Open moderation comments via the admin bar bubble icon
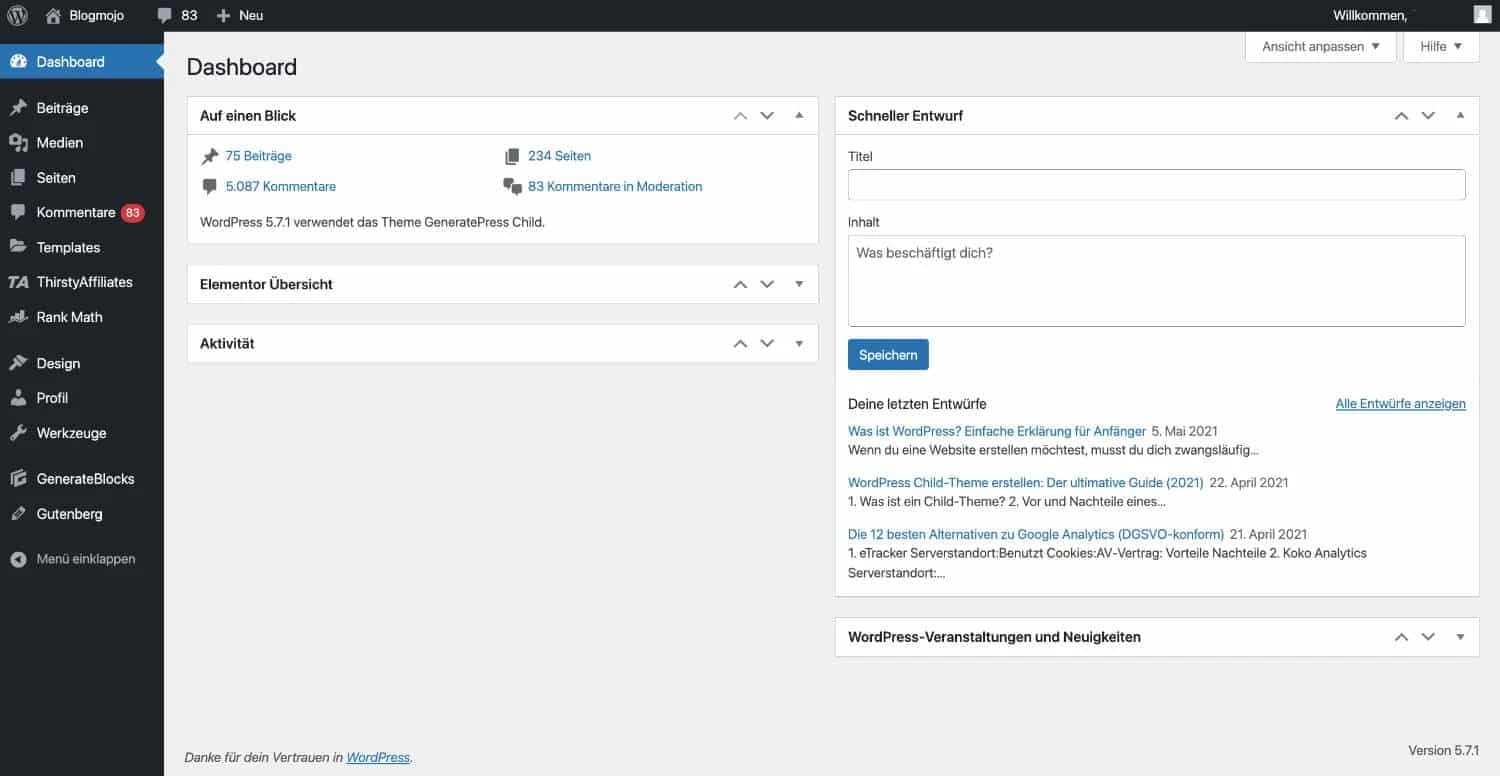This screenshot has width=1500, height=776. pyautogui.click(x=164, y=15)
